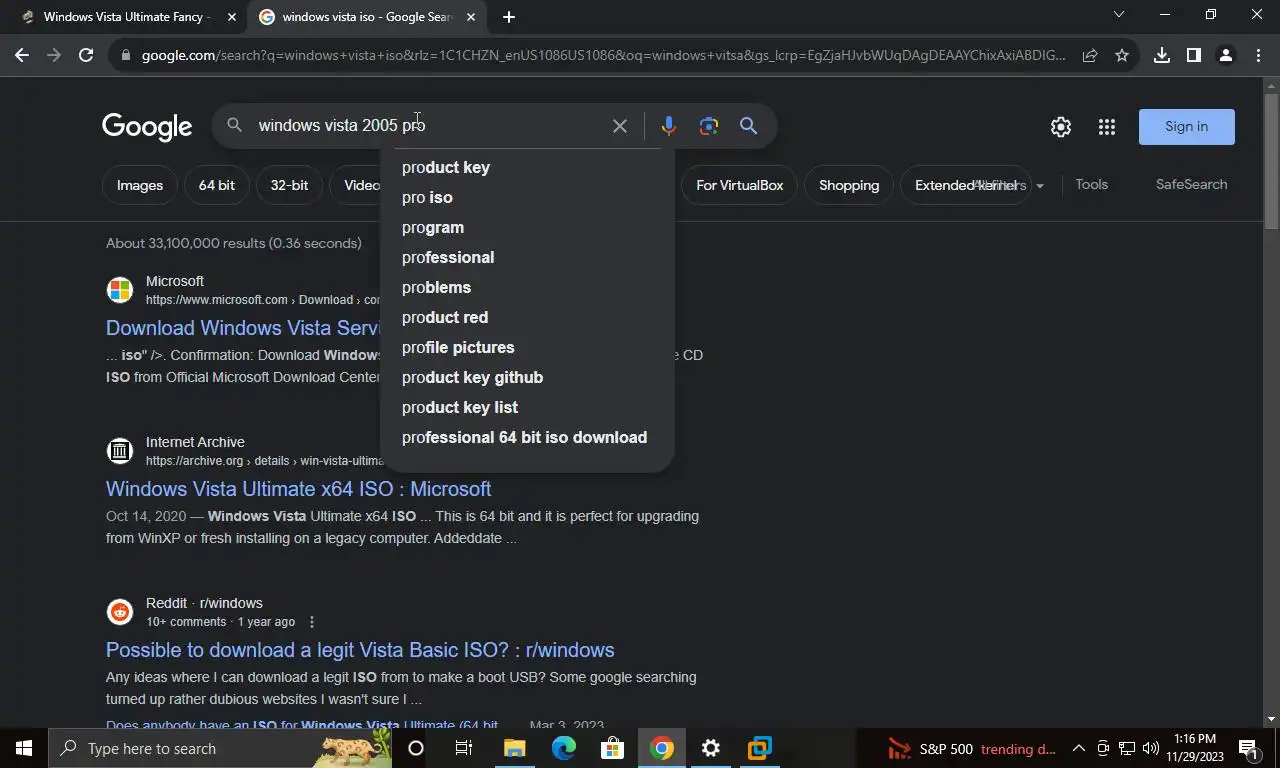This screenshot has height=768, width=1280.
Task: Open Microsoft Store from taskbar
Action: coord(612,748)
